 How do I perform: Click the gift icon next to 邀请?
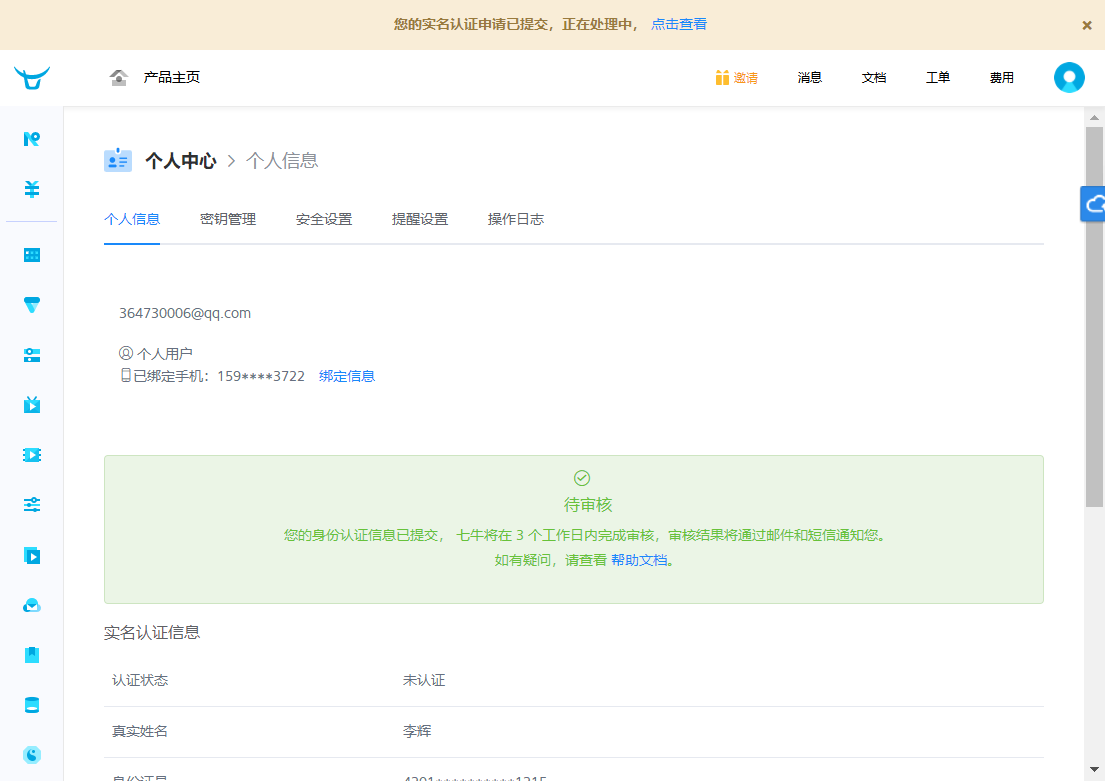coord(722,77)
